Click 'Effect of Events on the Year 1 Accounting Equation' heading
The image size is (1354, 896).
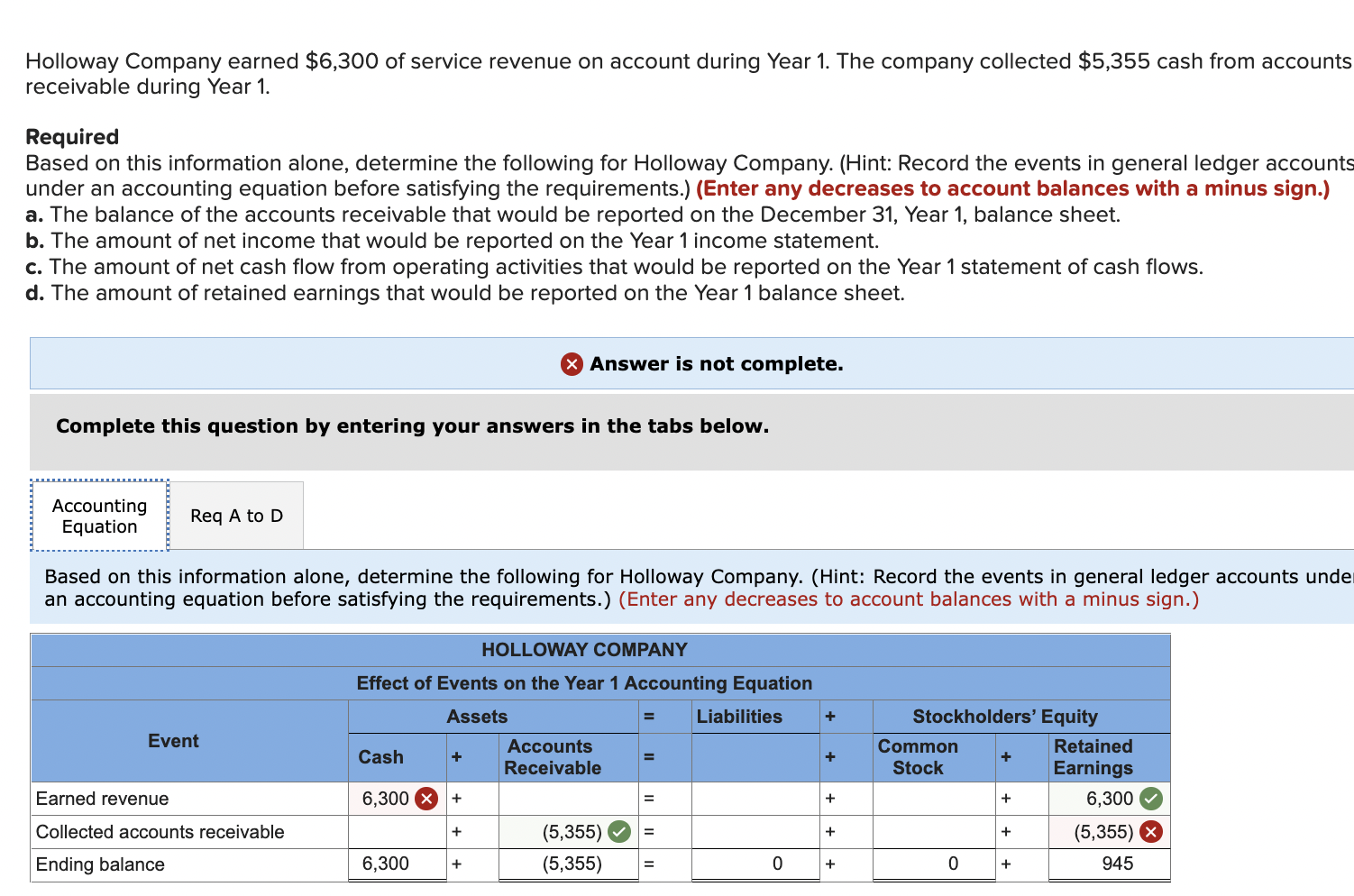point(584,683)
